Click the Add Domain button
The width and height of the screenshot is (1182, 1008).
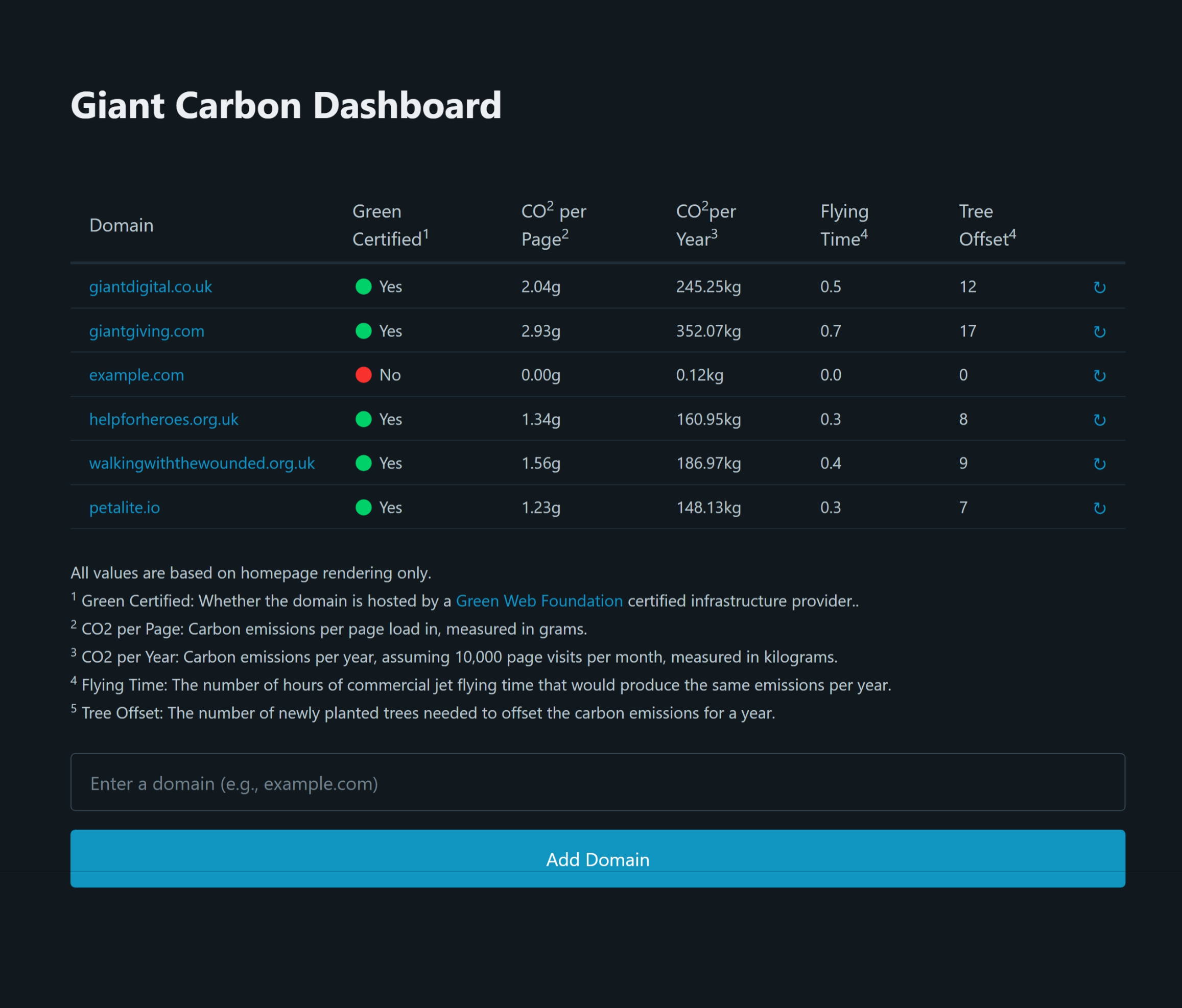click(598, 858)
